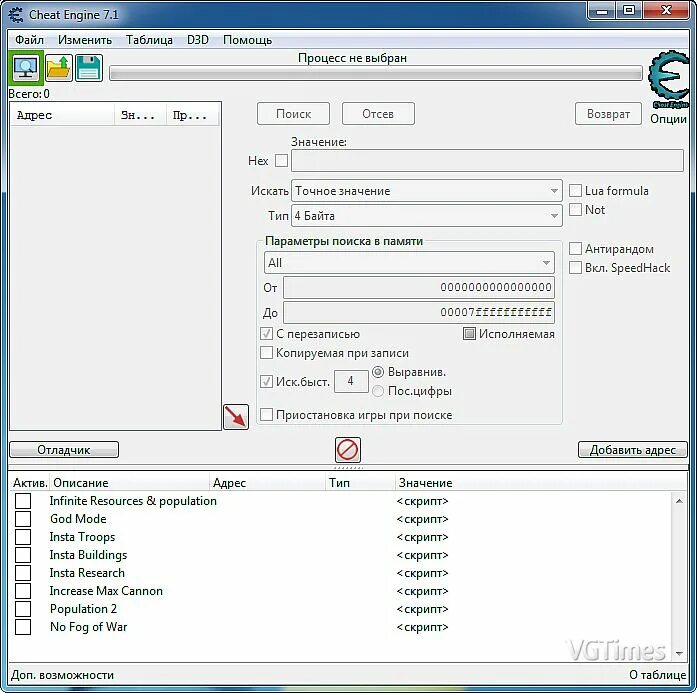Viewport: 697px width, 693px height.
Task: Activate the Insta Buildings checkbox
Action: coord(23,555)
